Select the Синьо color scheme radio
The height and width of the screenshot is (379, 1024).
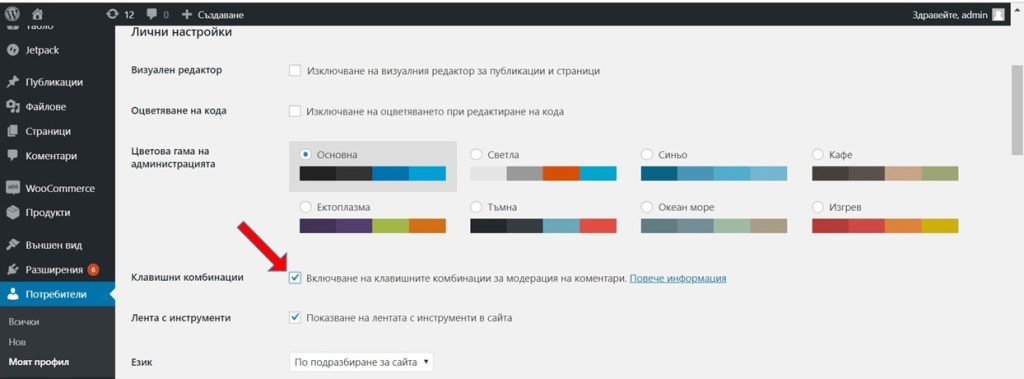(647, 154)
